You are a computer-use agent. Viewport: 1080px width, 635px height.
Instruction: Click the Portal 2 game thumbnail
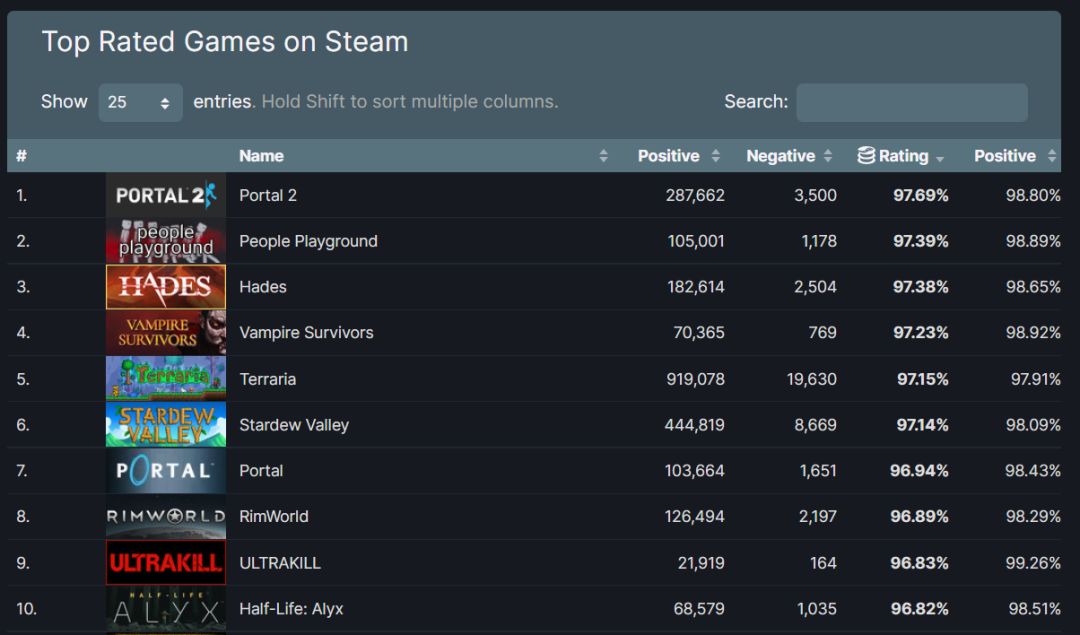tap(165, 195)
